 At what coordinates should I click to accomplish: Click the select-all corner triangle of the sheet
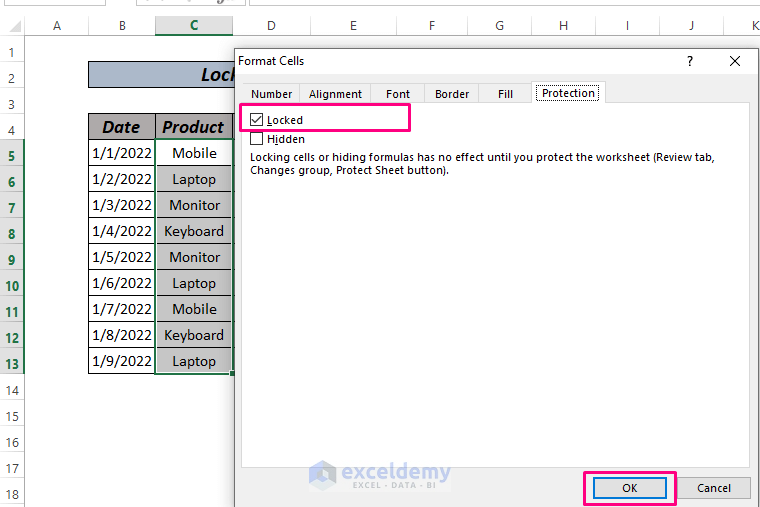coord(15,26)
